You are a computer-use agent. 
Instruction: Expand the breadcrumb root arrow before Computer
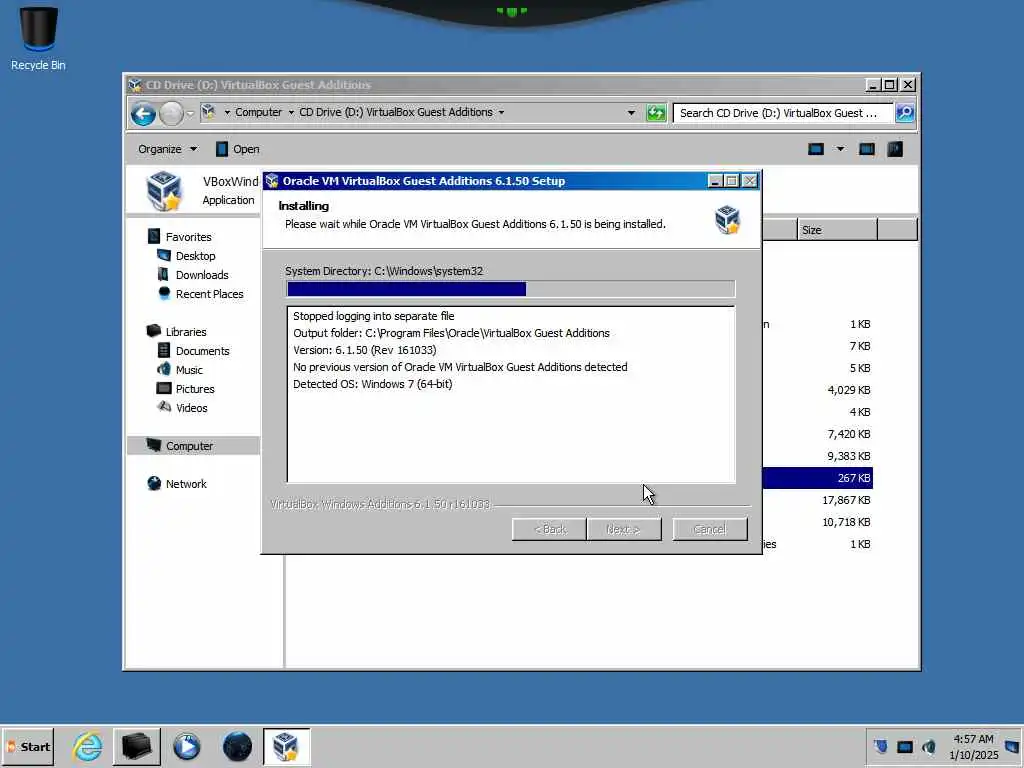[227, 112]
